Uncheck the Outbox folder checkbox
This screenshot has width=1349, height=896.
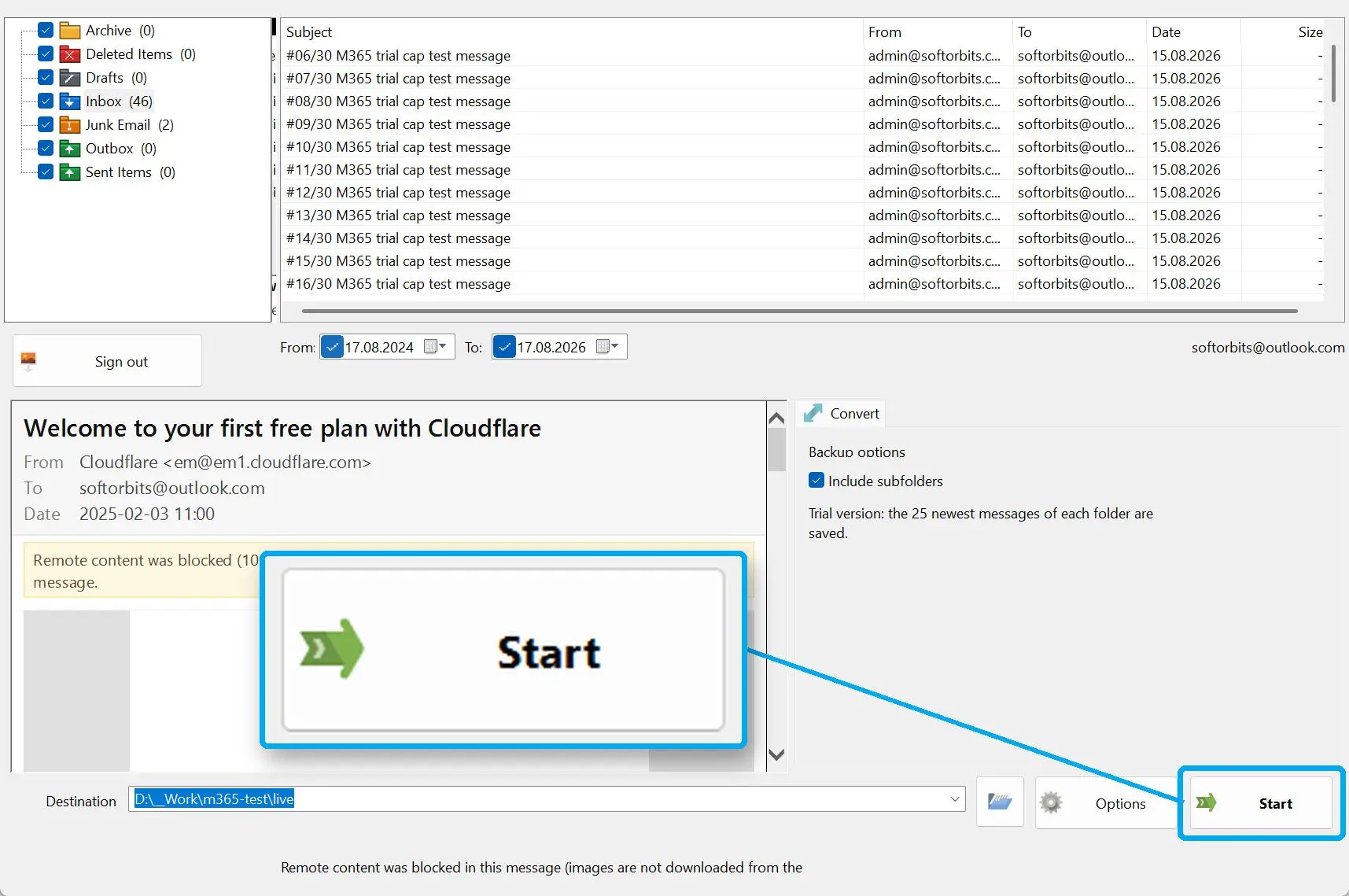click(x=46, y=148)
